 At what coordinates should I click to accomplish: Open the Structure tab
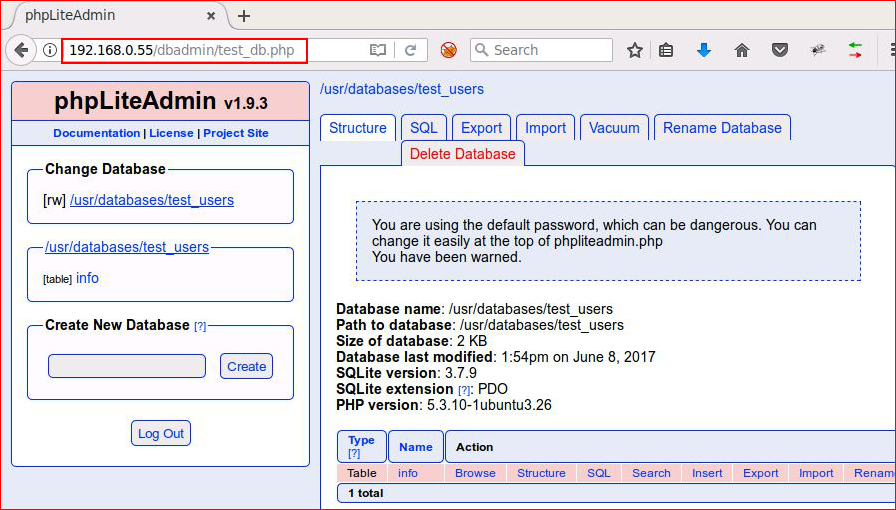tap(358, 128)
